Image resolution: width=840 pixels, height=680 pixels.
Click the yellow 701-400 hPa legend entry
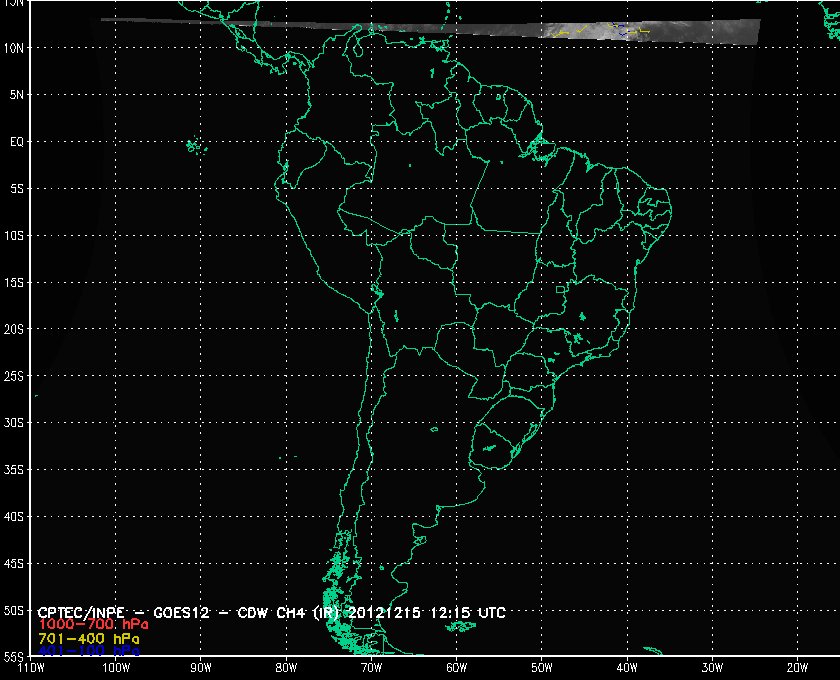click(88, 637)
